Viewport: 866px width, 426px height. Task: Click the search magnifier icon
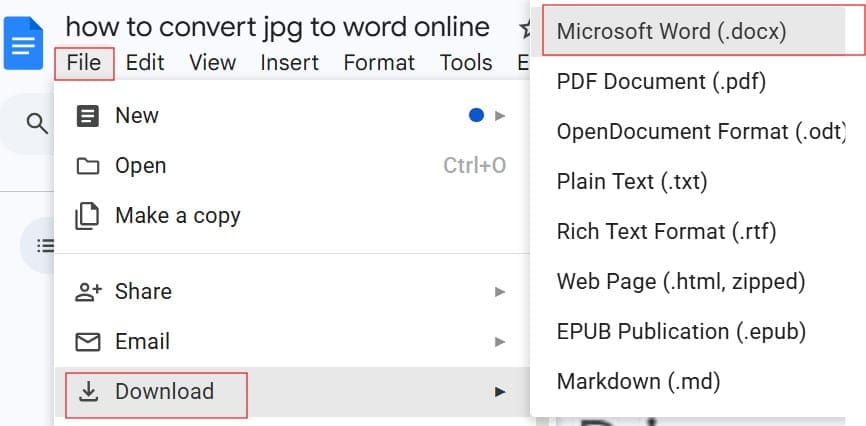click(37, 124)
